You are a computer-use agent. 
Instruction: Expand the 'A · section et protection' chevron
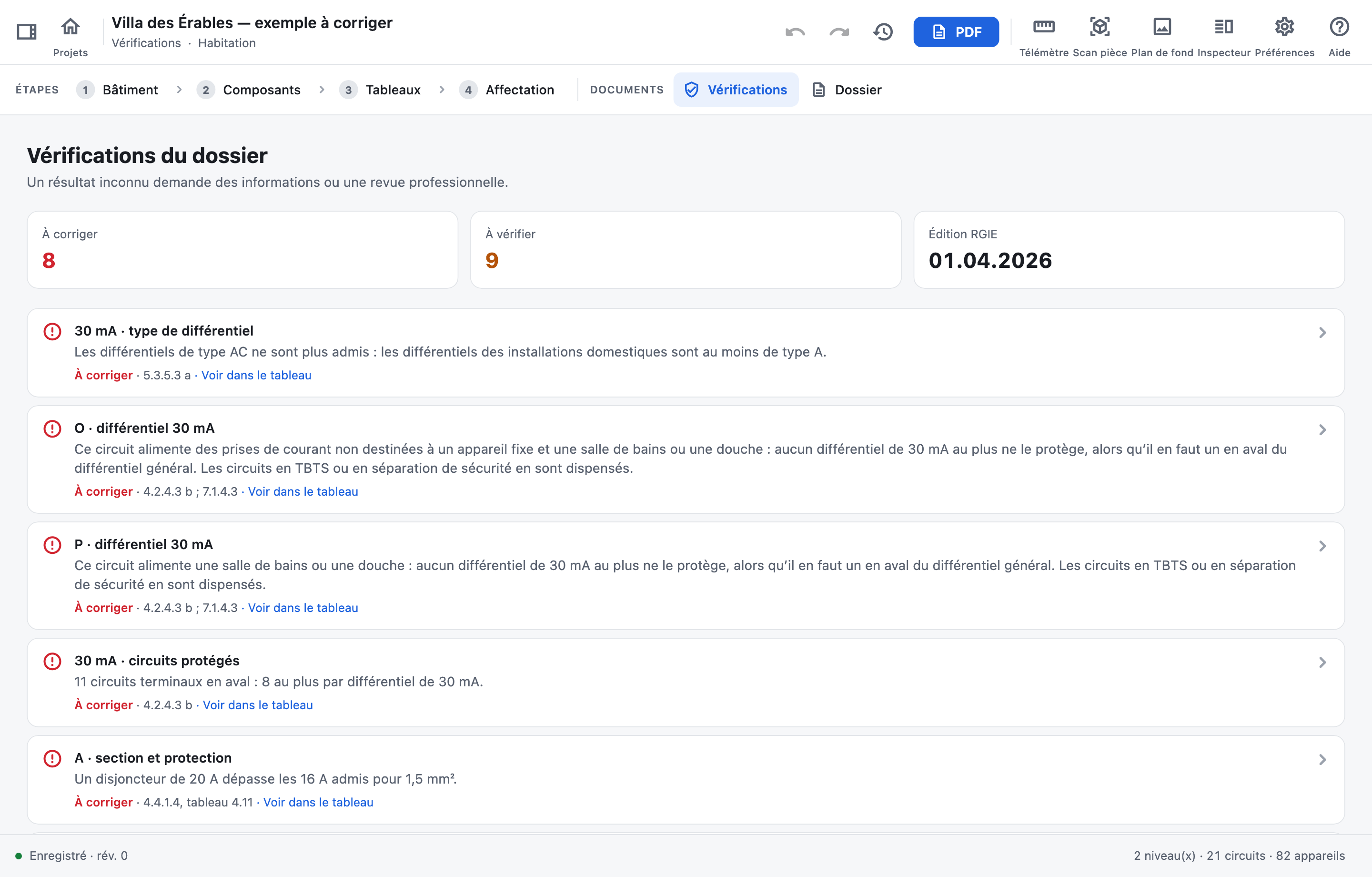click(x=1322, y=759)
